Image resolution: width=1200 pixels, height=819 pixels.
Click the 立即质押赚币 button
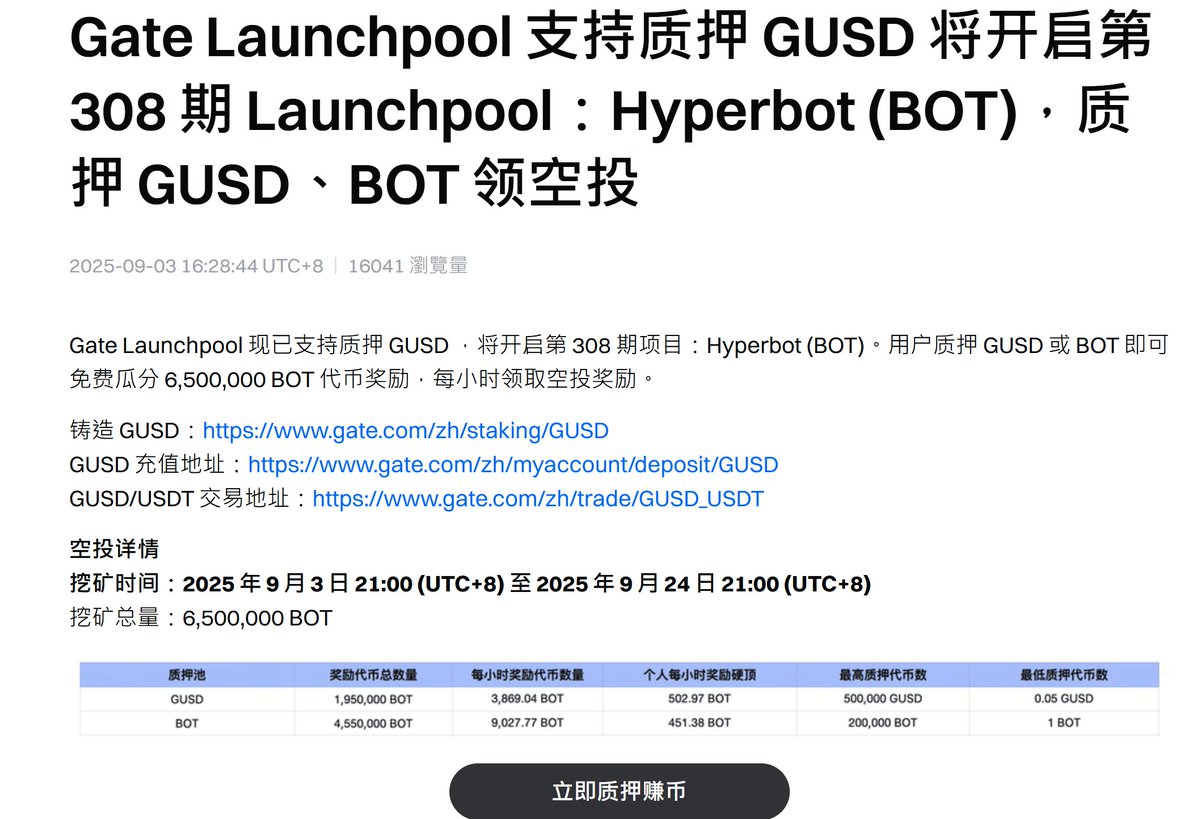point(619,791)
